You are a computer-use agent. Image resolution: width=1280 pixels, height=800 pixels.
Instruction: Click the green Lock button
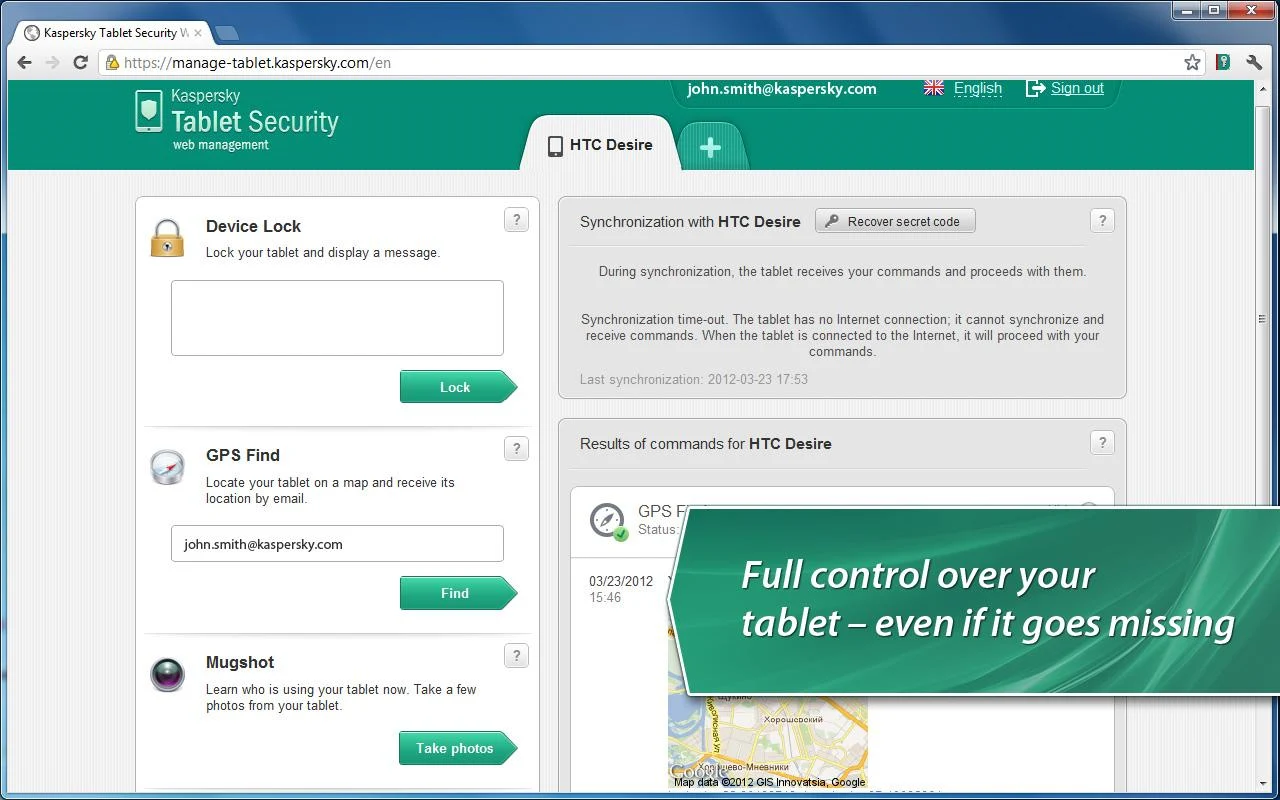tap(459, 387)
